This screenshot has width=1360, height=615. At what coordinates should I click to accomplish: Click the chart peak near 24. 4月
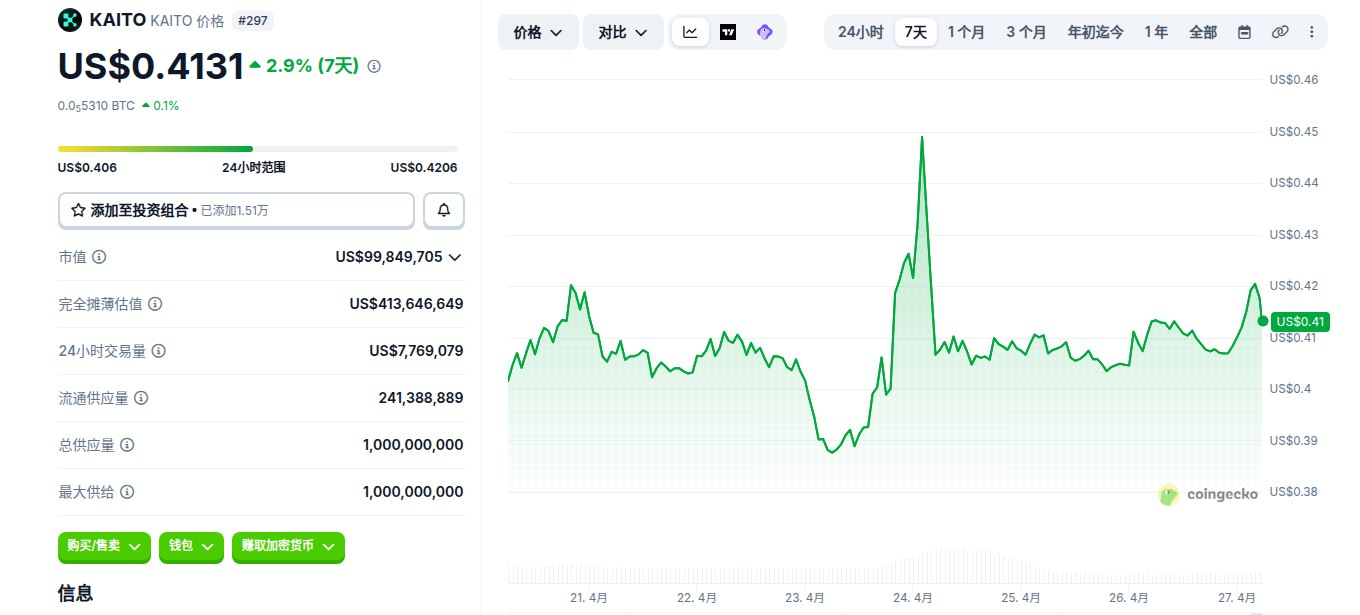click(x=921, y=138)
